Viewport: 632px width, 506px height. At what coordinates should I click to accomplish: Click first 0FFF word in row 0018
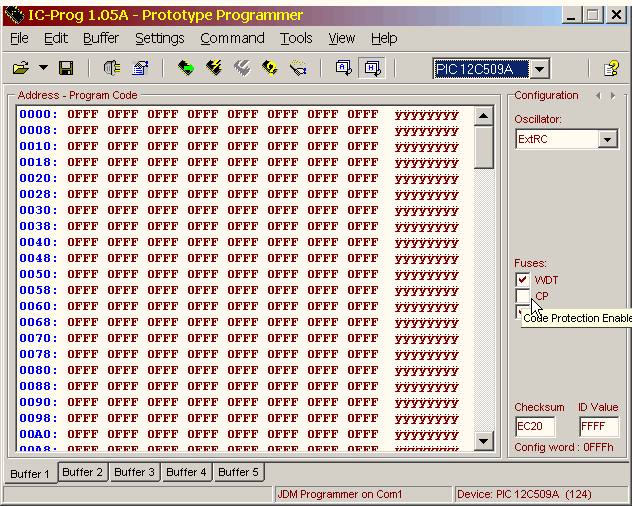83,162
